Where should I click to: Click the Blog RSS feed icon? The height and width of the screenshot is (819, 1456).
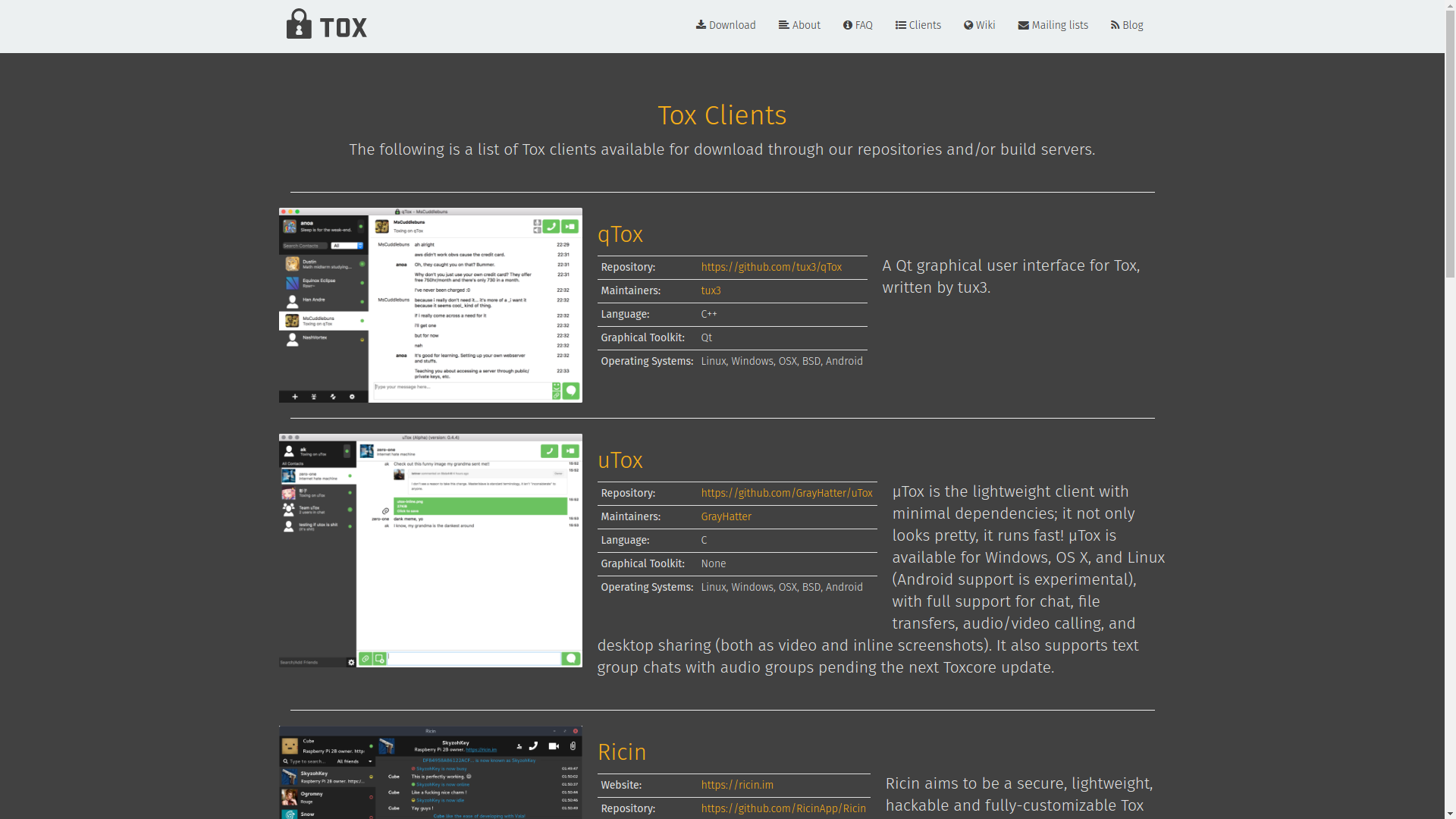pos(1115,25)
